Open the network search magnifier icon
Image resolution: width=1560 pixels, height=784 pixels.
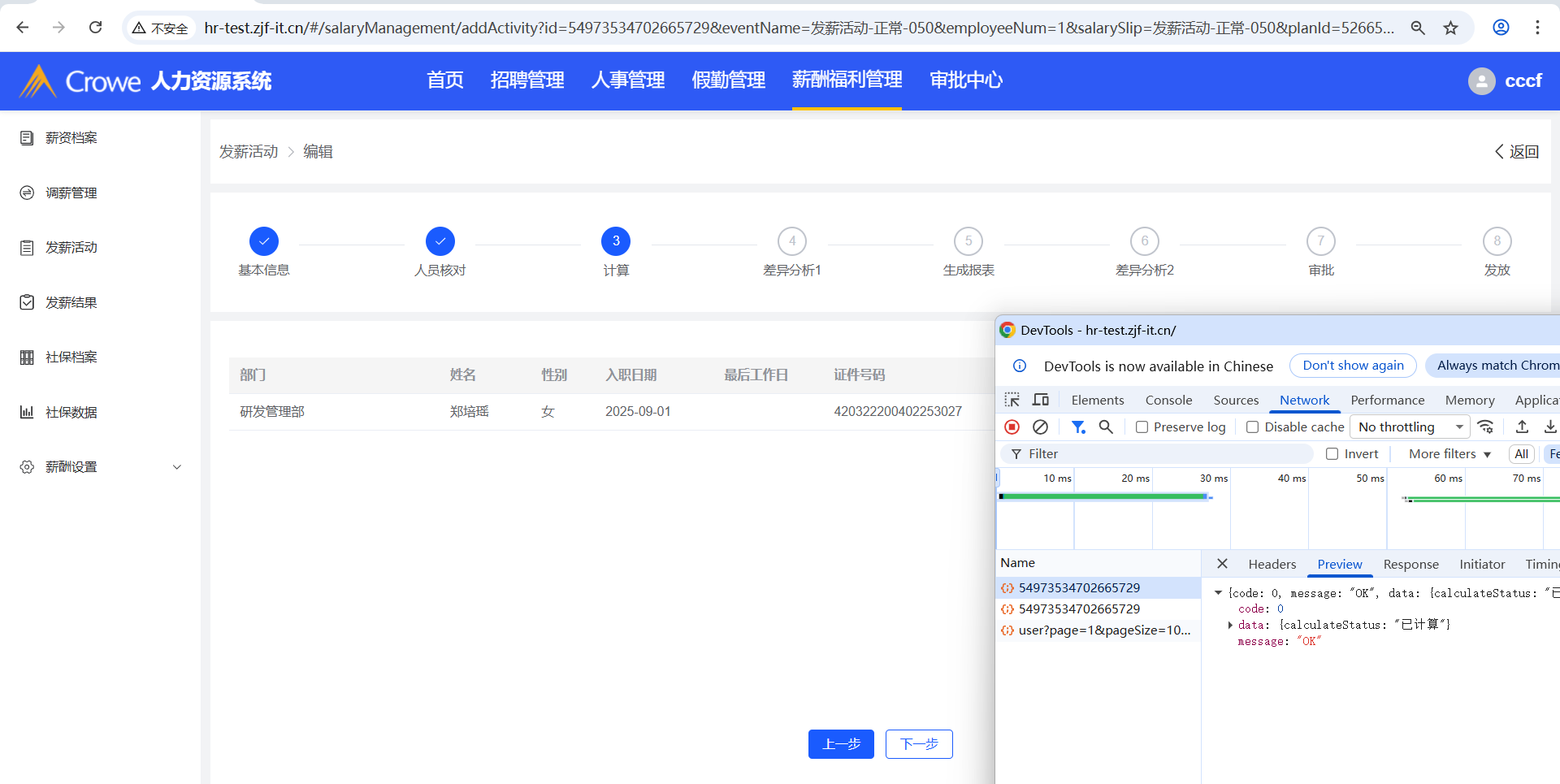tap(1106, 427)
